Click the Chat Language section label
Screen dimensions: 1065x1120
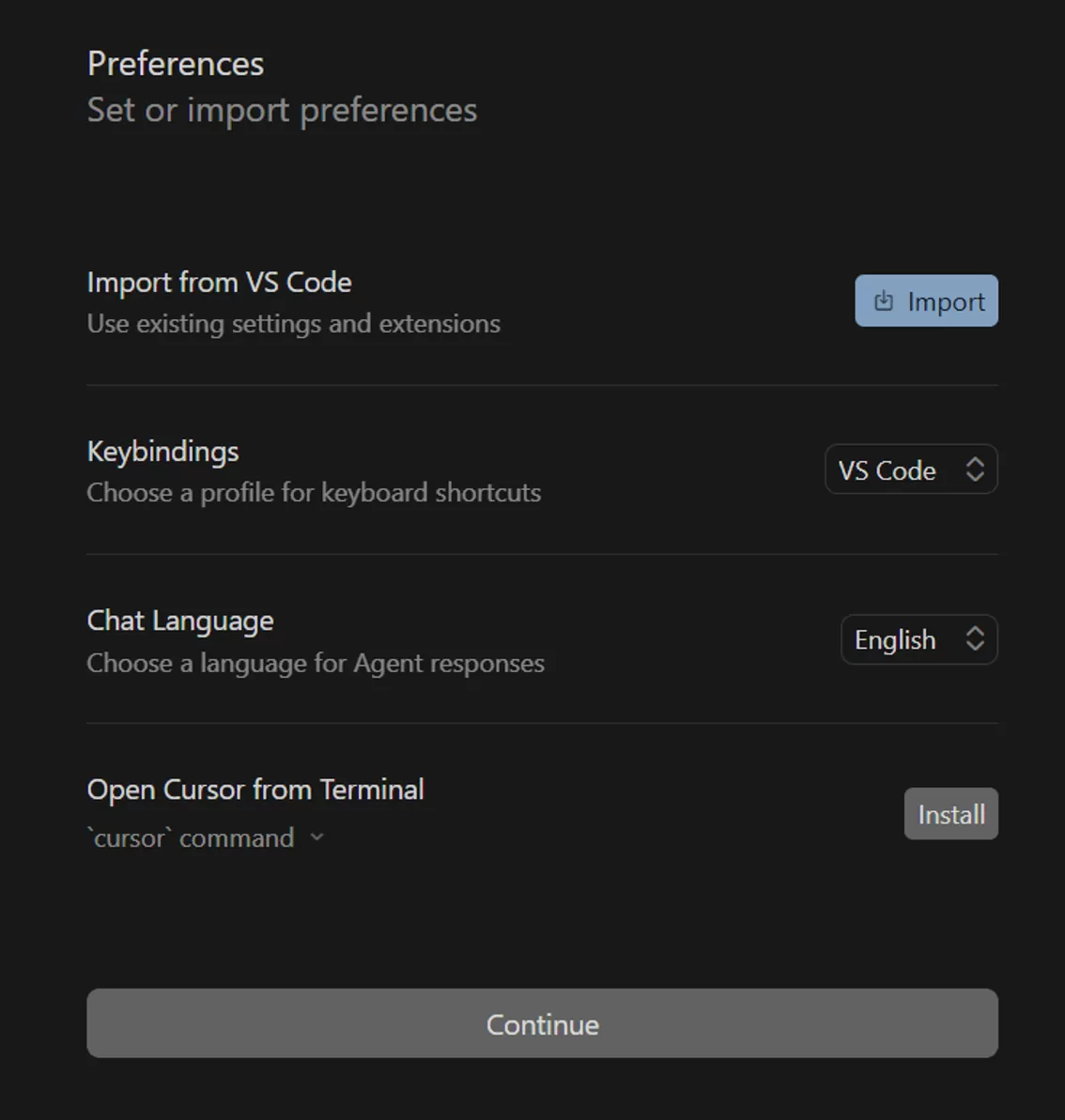click(180, 621)
